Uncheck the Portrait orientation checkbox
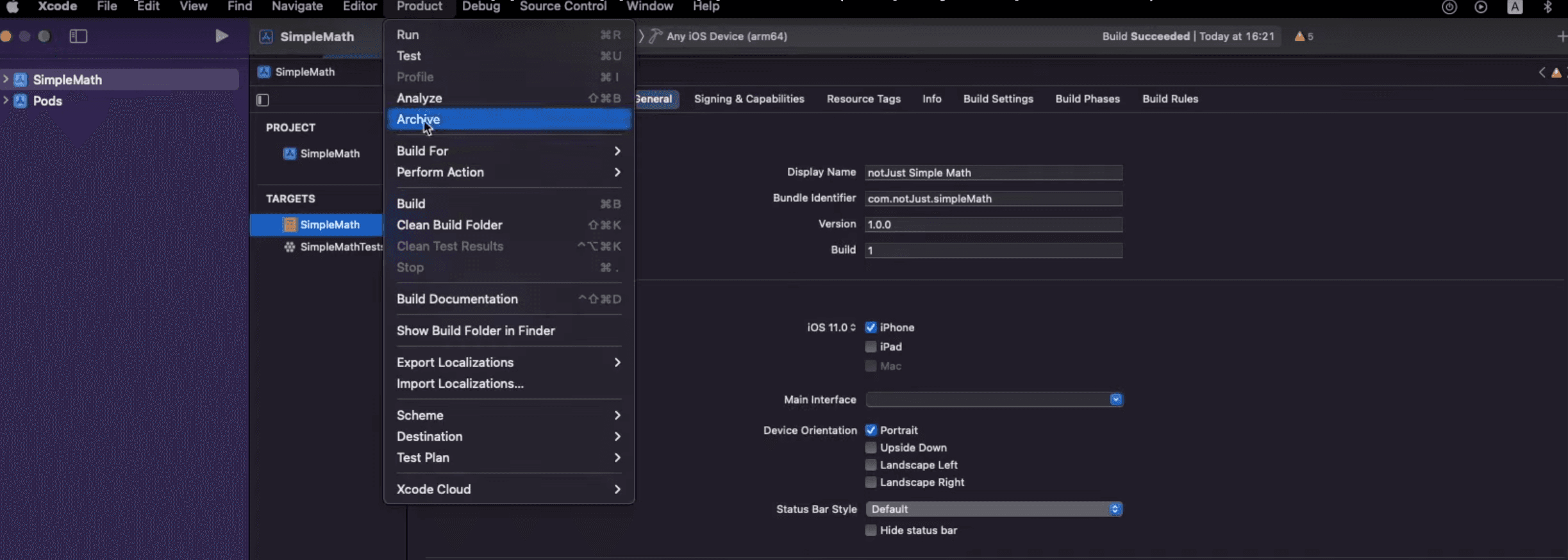 tap(871, 430)
